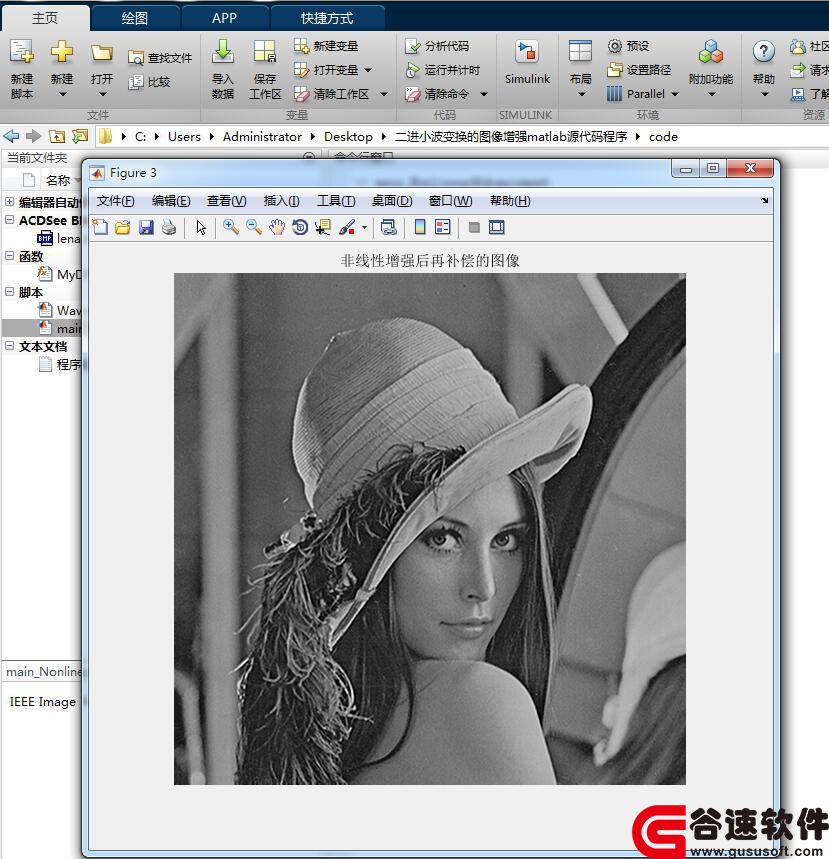Click Run and Time (运行并计时)
The width and height of the screenshot is (829, 859).
tap(442, 70)
